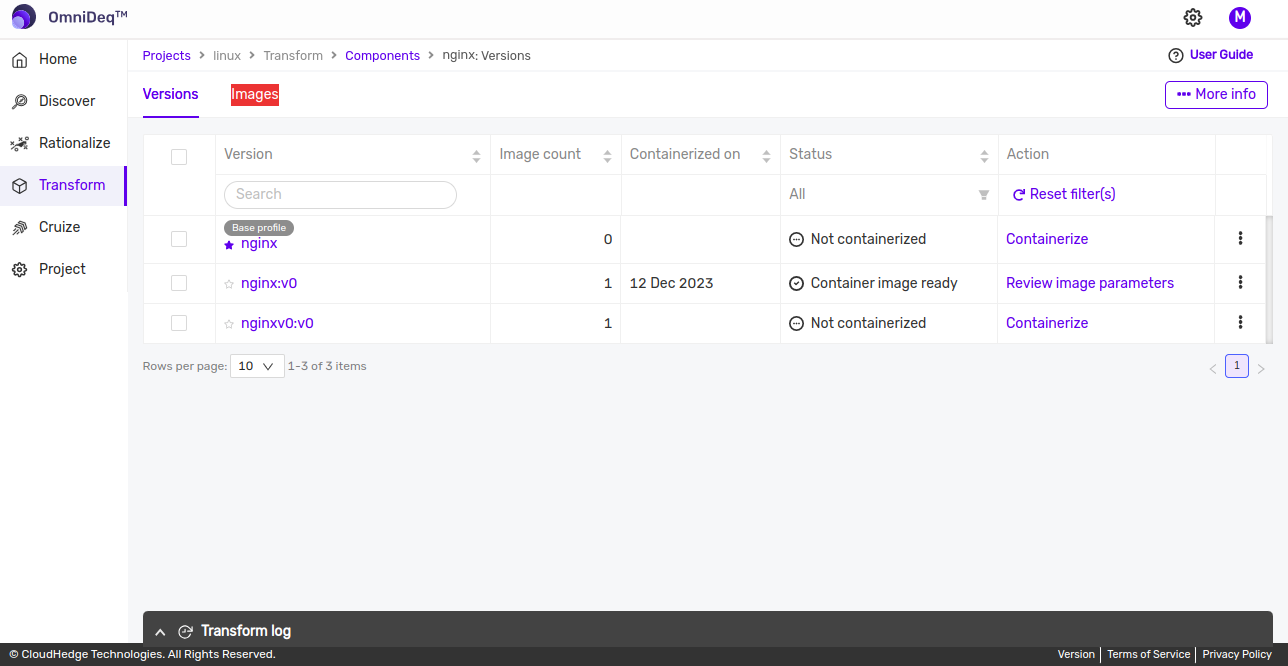Open the three-dot menu for nginx row
Viewport: 1288px width, 666px height.
[x=1240, y=238]
